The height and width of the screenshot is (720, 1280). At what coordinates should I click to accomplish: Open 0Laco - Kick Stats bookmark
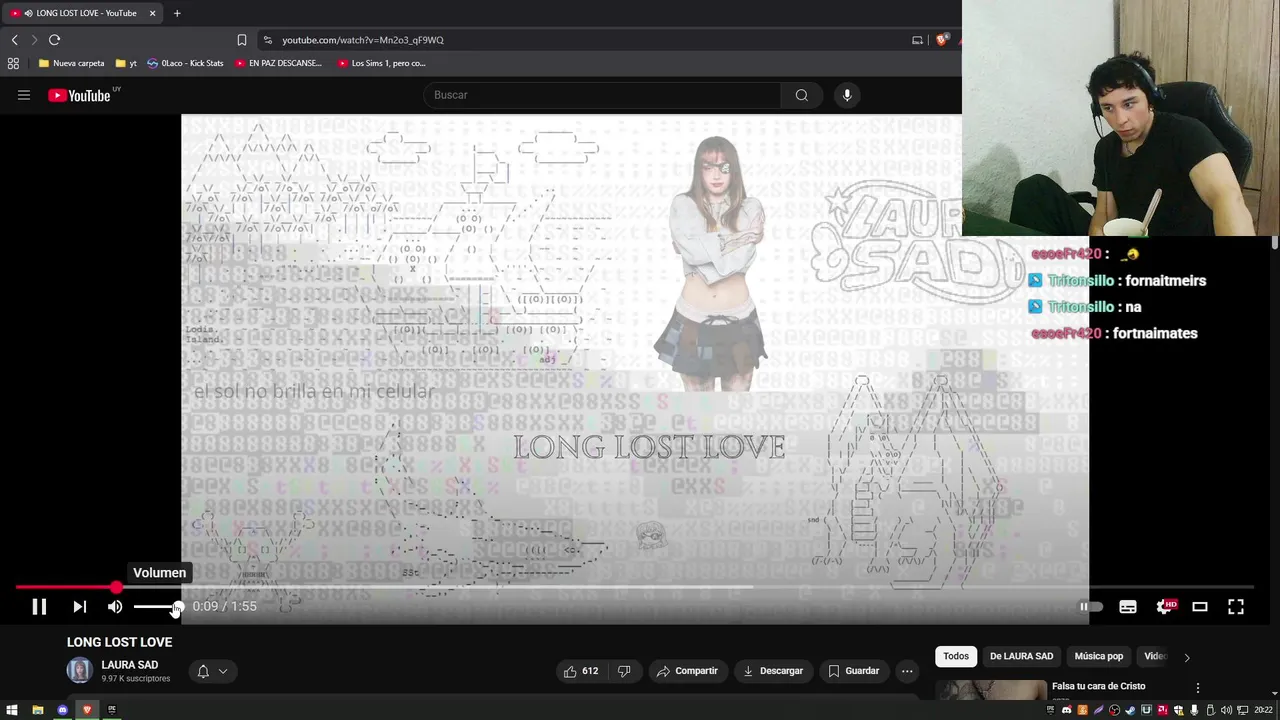tap(185, 63)
